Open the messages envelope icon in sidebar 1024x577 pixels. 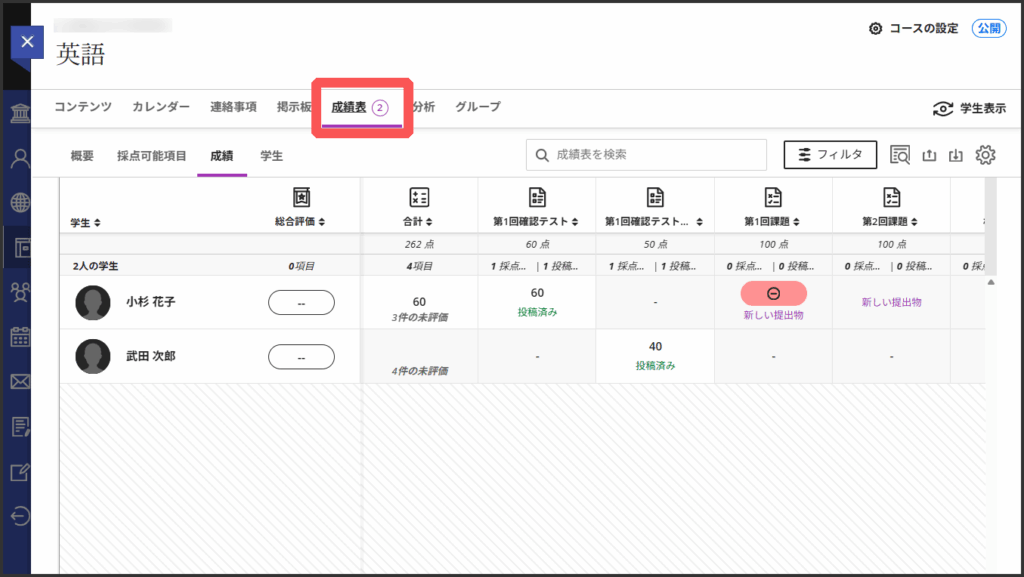coord(20,381)
